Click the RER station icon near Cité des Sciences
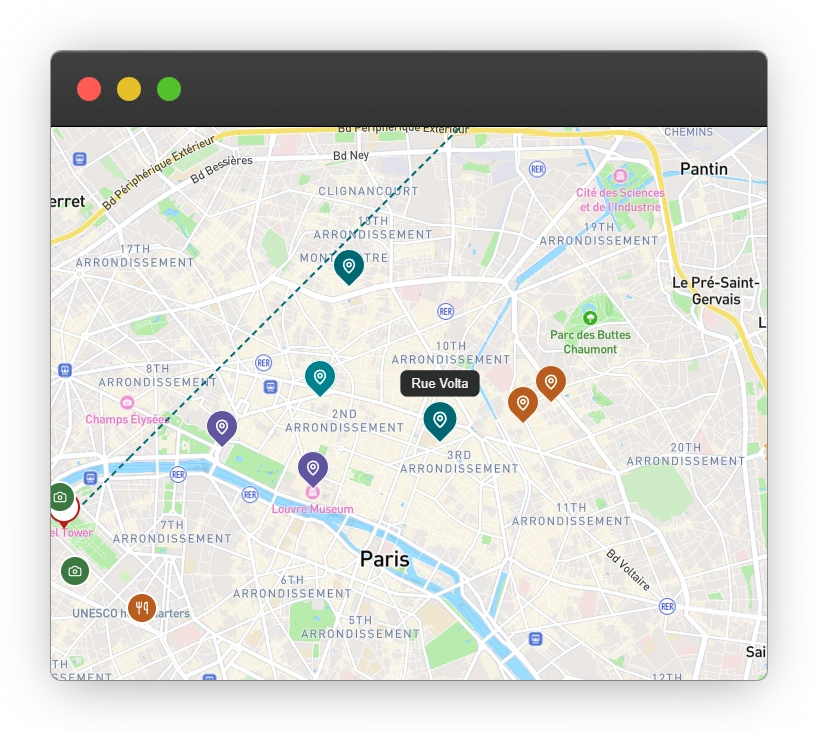The image size is (818, 731). 537,169
